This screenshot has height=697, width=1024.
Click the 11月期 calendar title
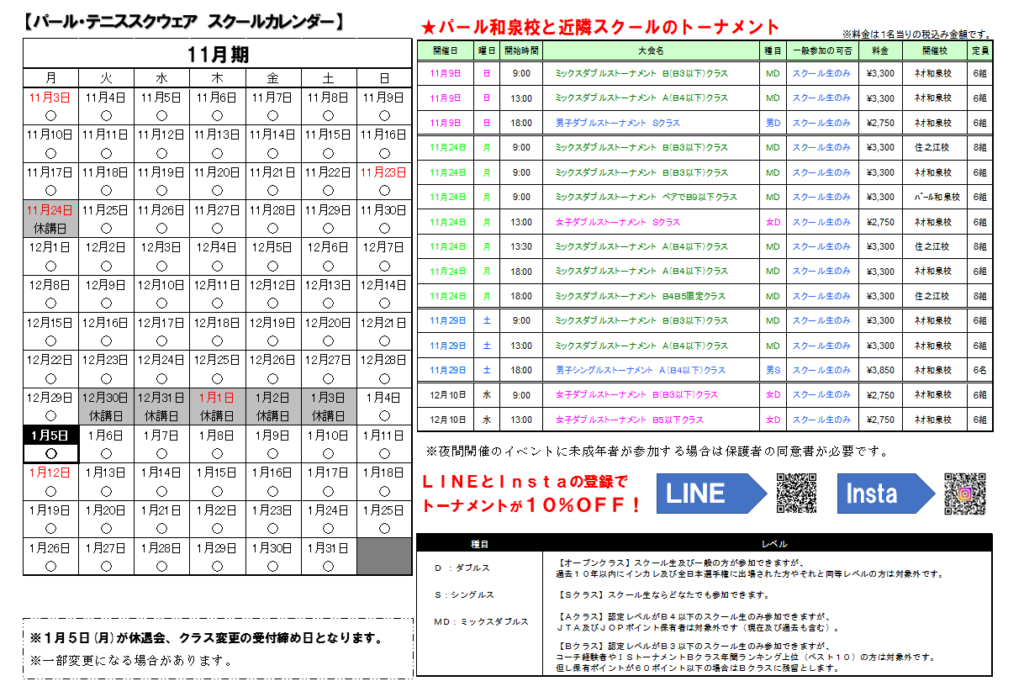(x=217, y=55)
